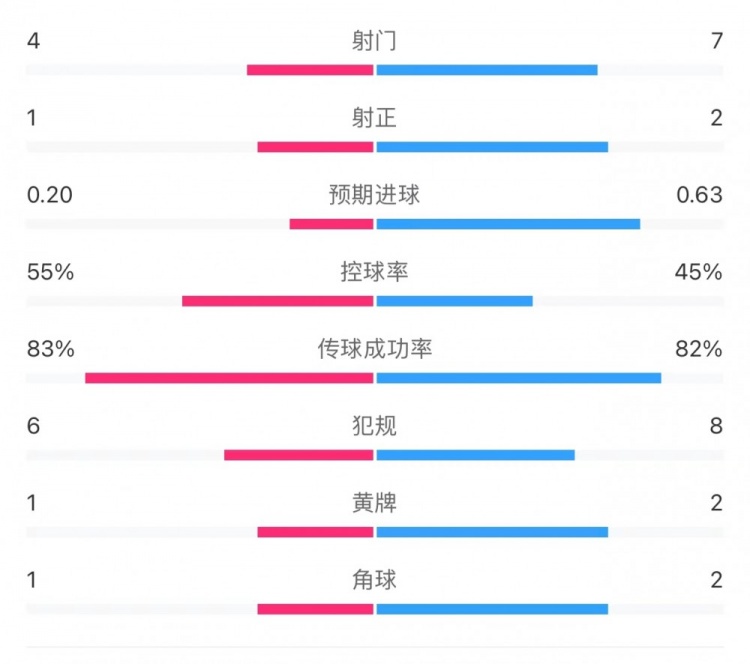Select the 0.20 expected goals value
The height and width of the screenshot is (664, 750).
(x=50, y=195)
